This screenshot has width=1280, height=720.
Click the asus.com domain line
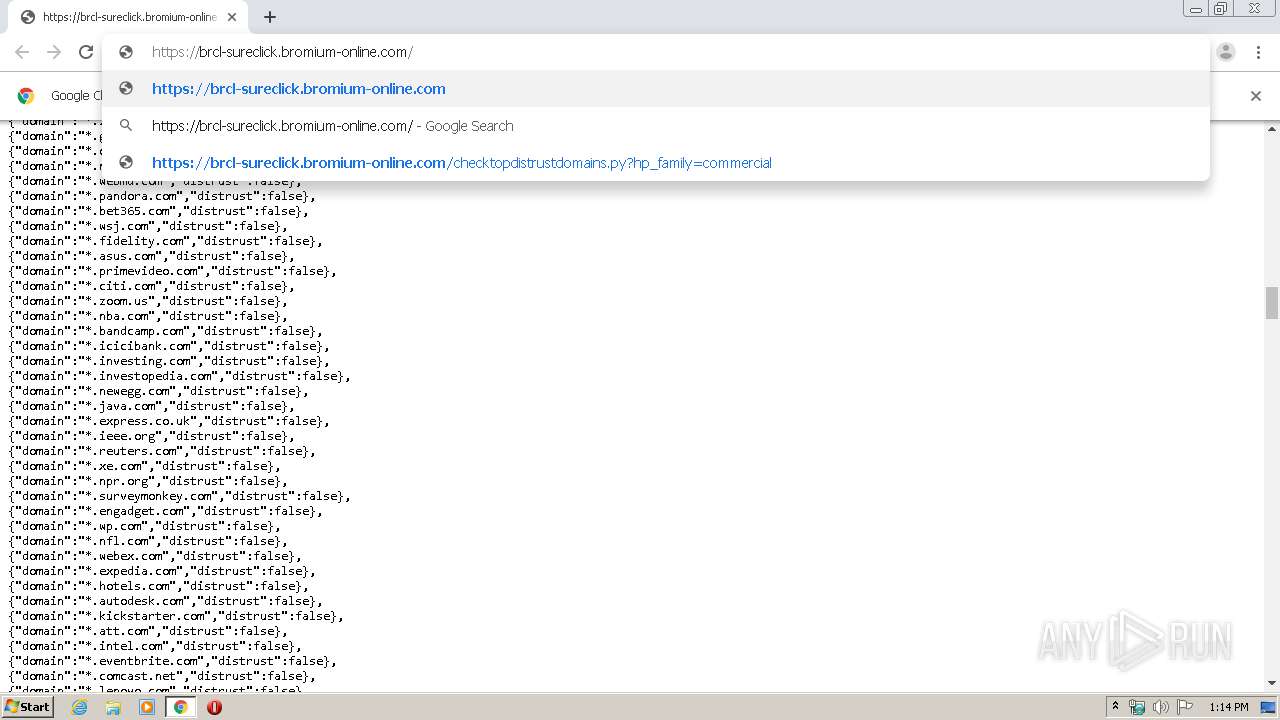click(x=151, y=256)
